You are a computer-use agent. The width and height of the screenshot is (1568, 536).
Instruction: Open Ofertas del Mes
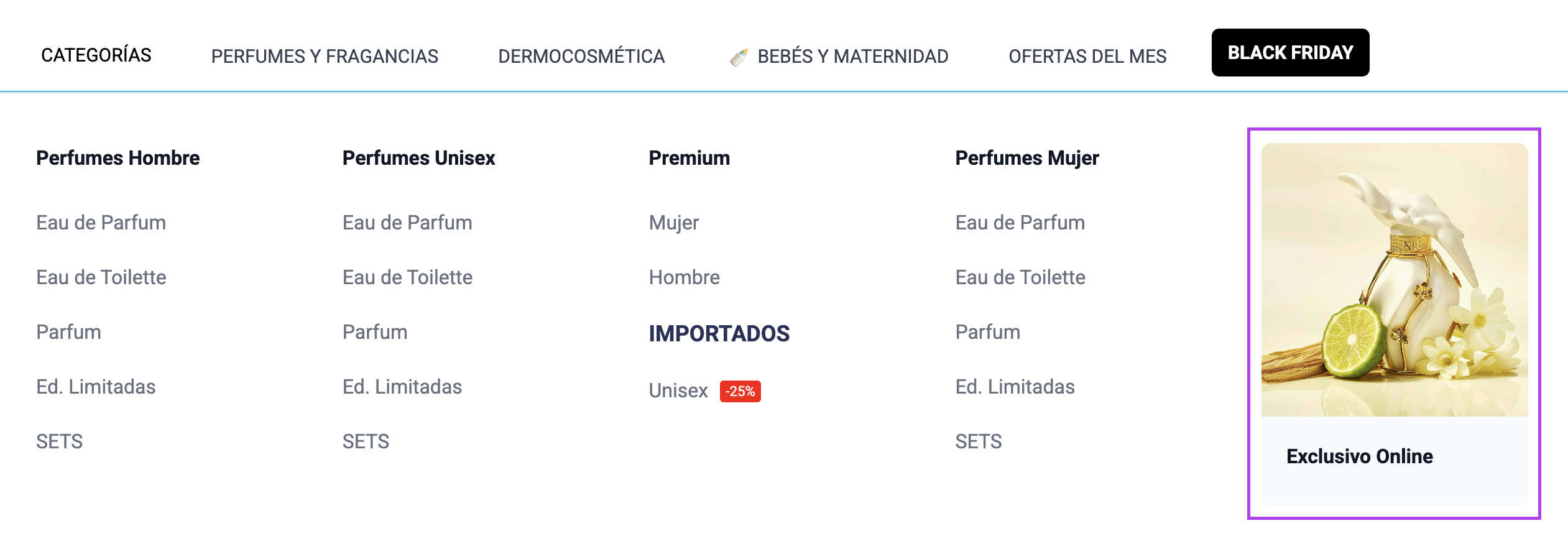(x=1087, y=57)
